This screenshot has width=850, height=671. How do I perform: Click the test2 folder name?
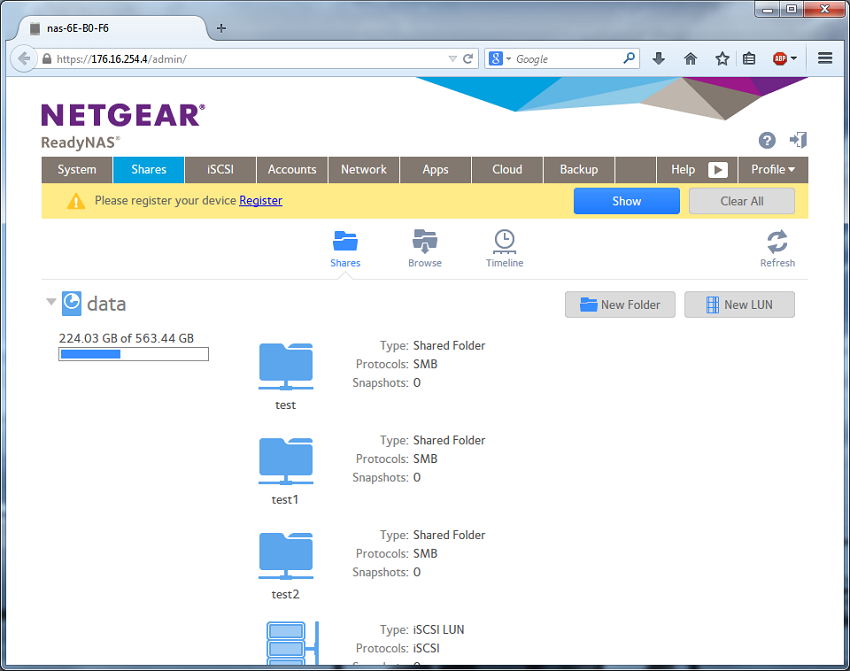(x=285, y=595)
